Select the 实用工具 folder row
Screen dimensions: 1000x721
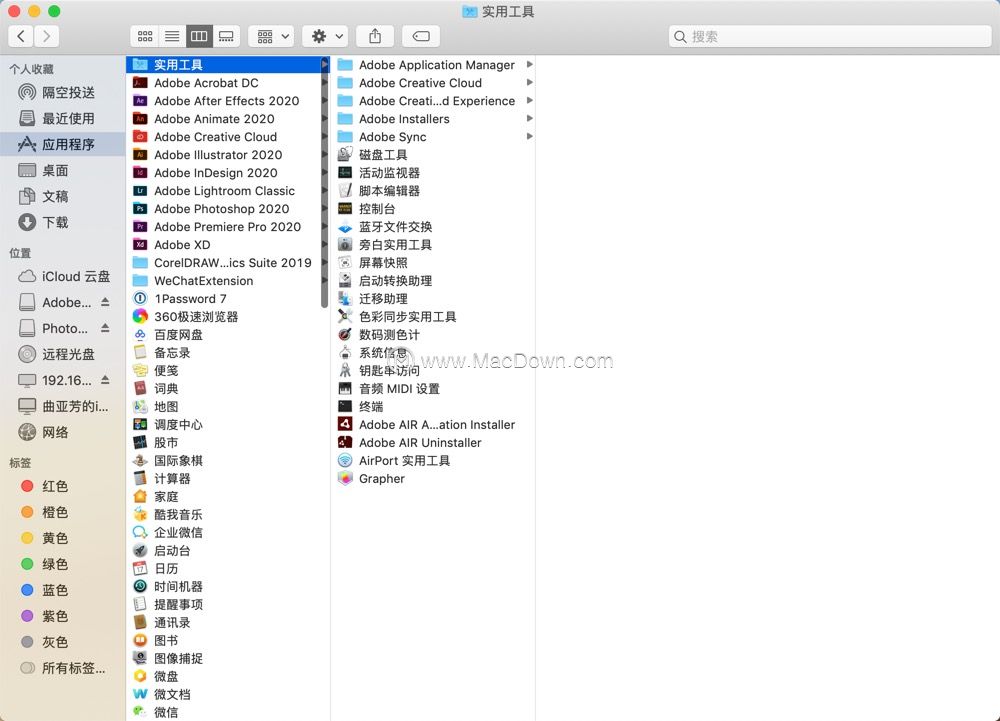tap(227, 64)
